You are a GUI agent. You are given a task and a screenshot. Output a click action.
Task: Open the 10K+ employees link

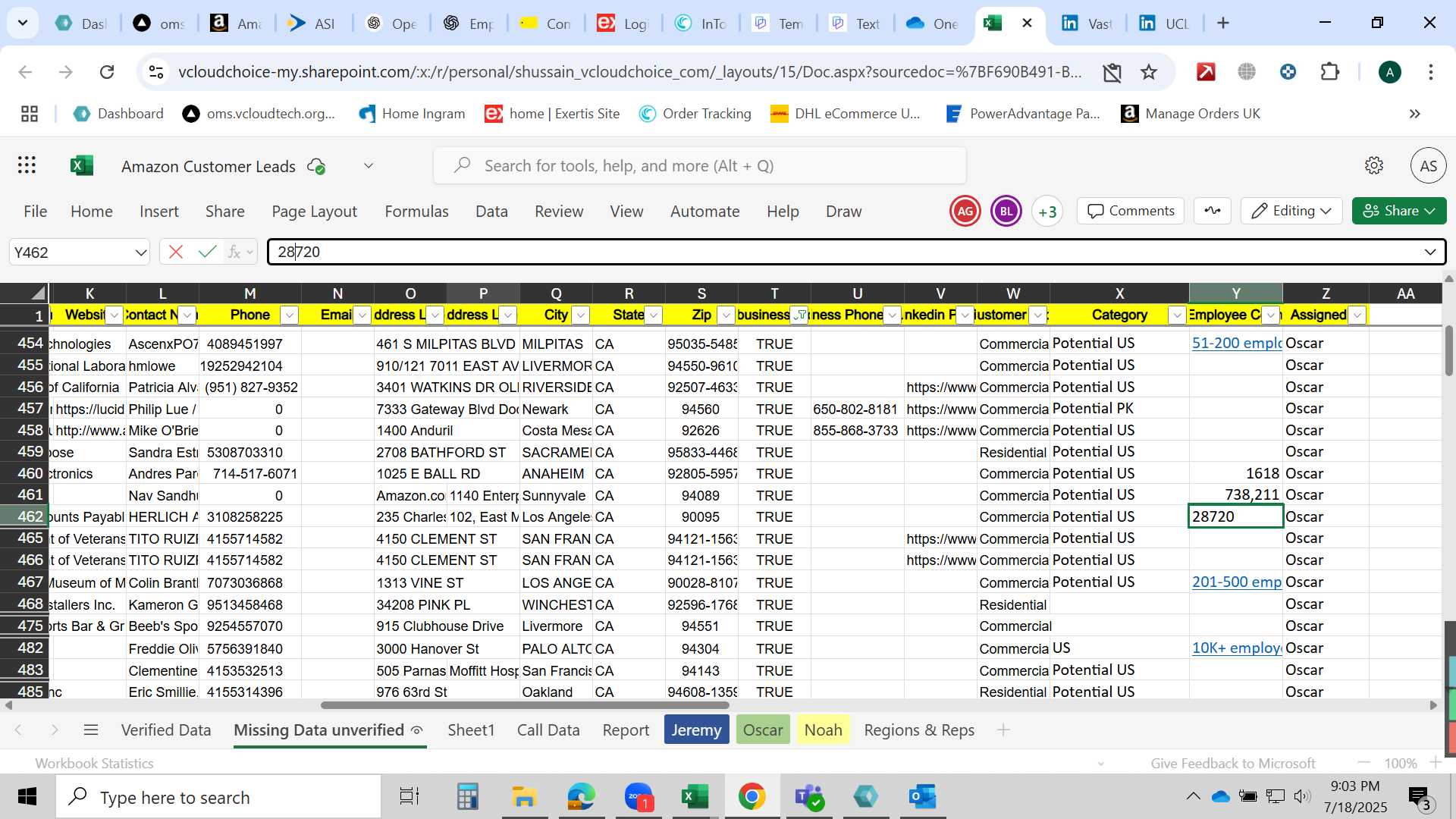[1236, 648]
